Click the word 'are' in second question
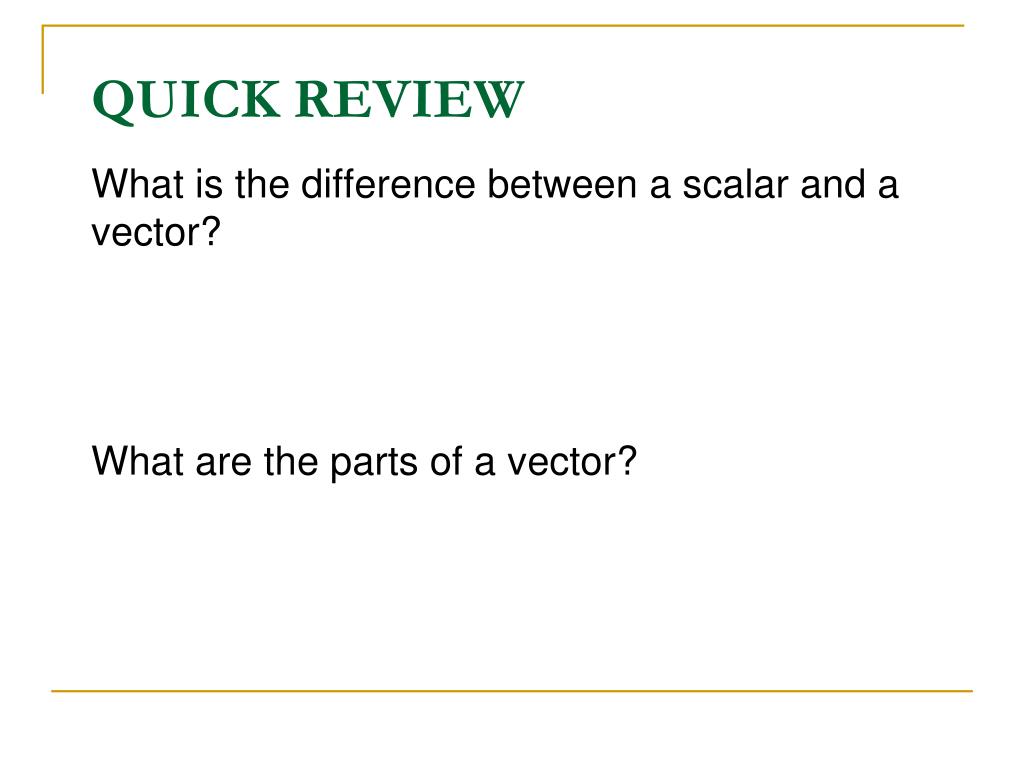1024x768 pixels. click(223, 464)
